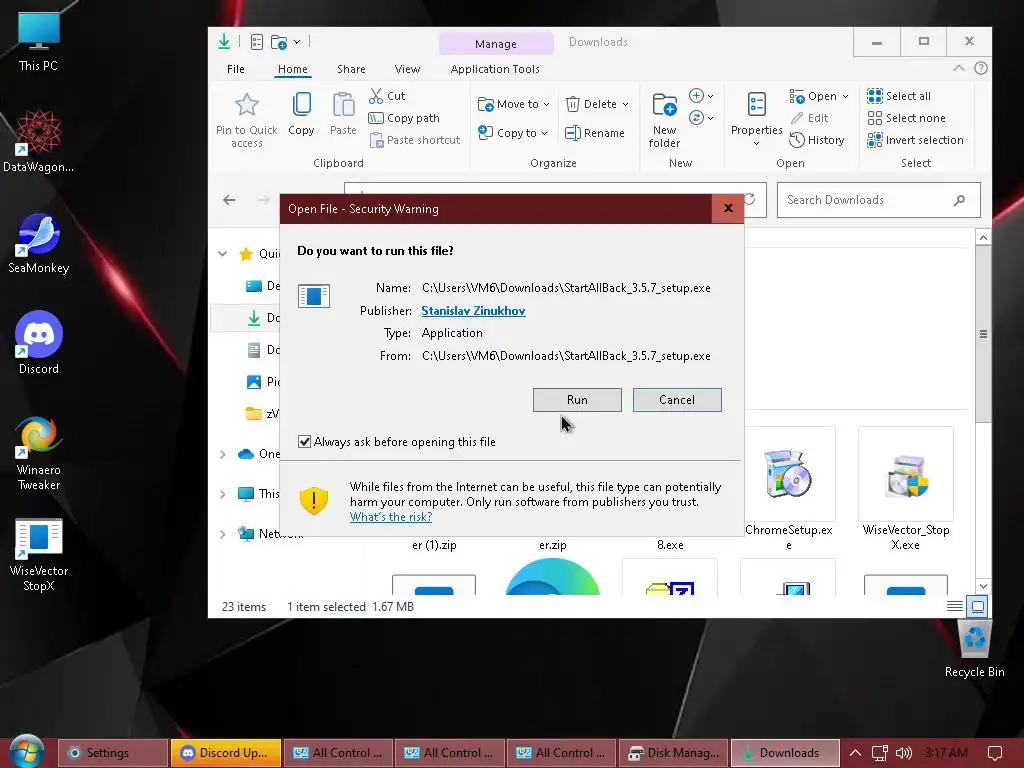Click the Rename command

(595, 133)
